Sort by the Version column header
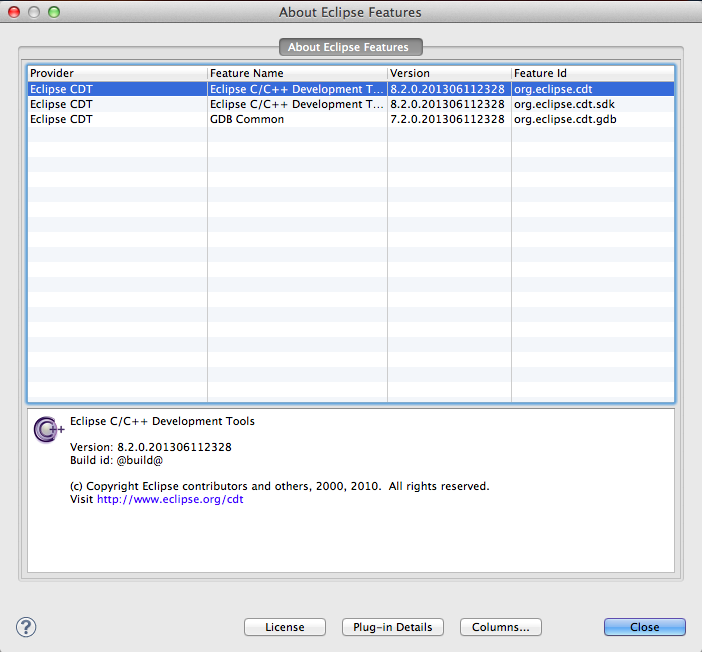702x652 pixels. coord(448,73)
